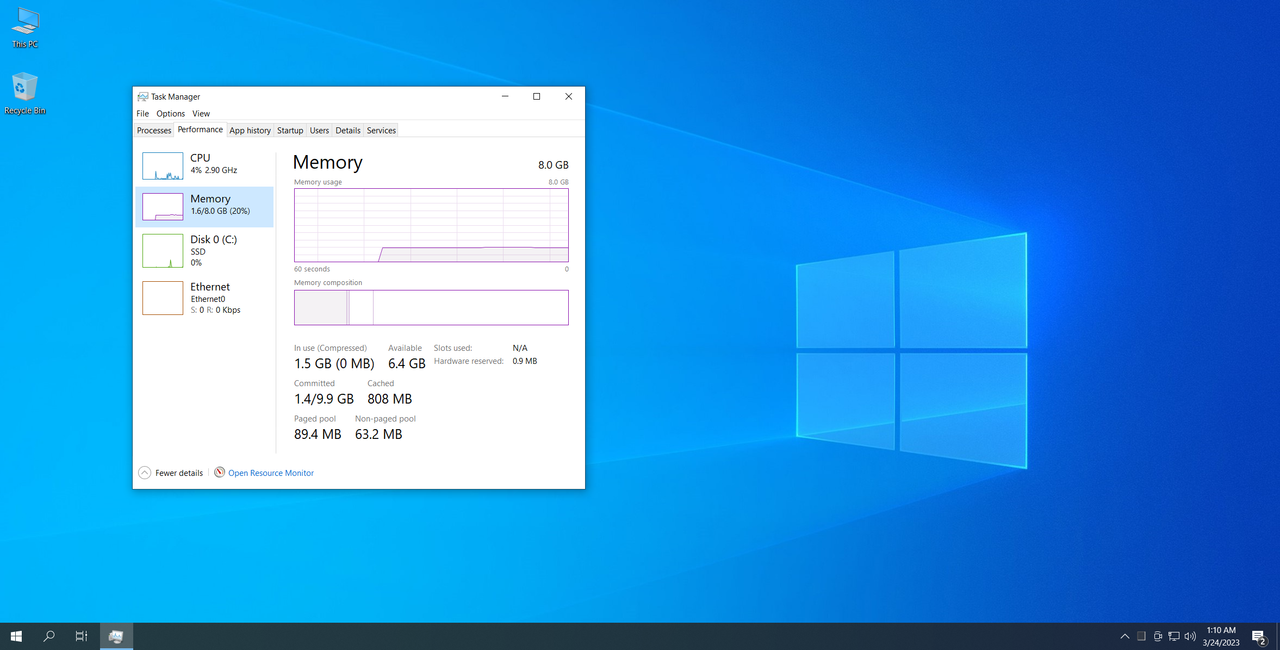Click the 1.4/9.9 GB committed value
Viewport: 1280px width, 650px height.
coord(324,399)
